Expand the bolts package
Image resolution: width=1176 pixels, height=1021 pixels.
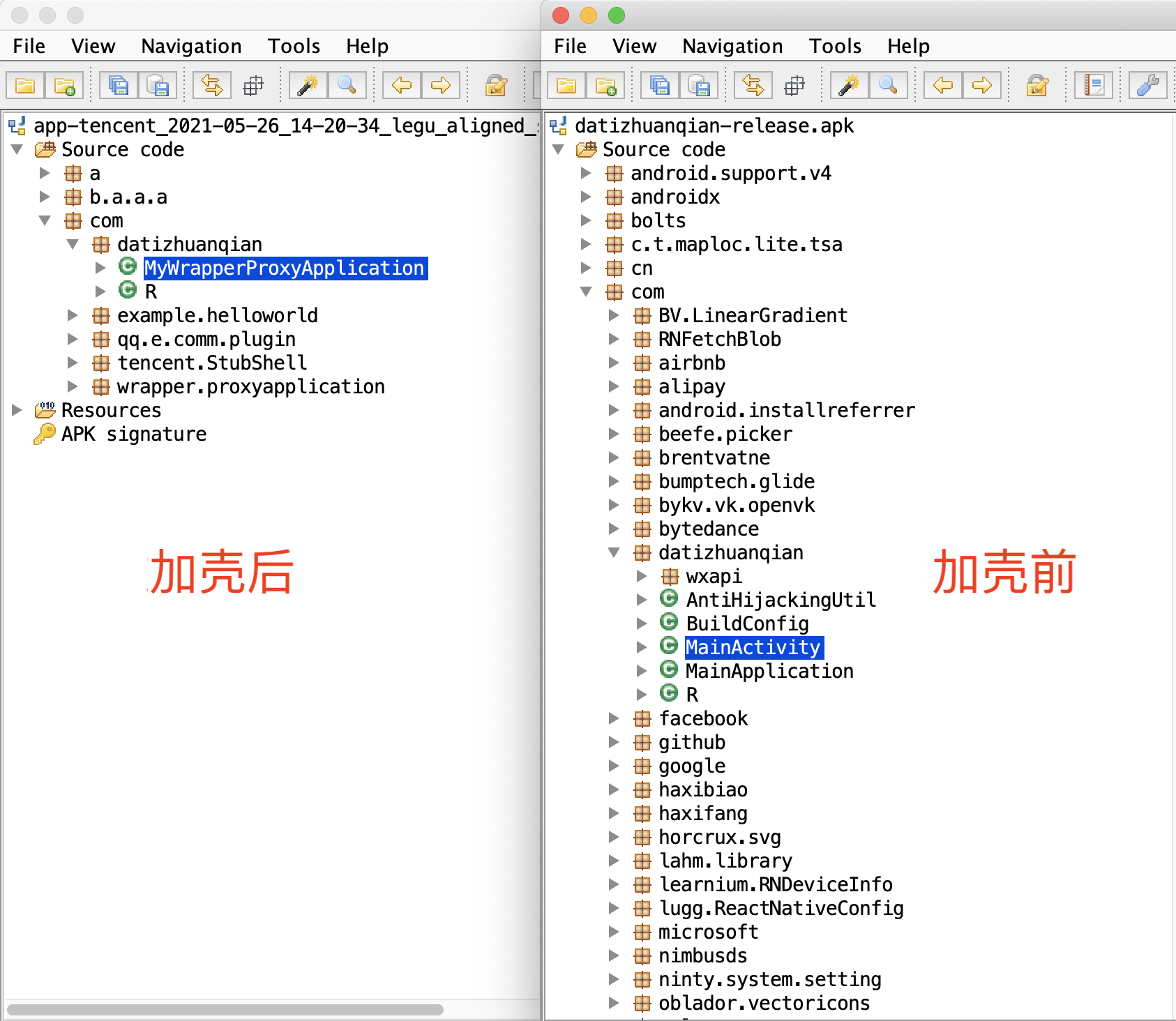tap(586, 220)
